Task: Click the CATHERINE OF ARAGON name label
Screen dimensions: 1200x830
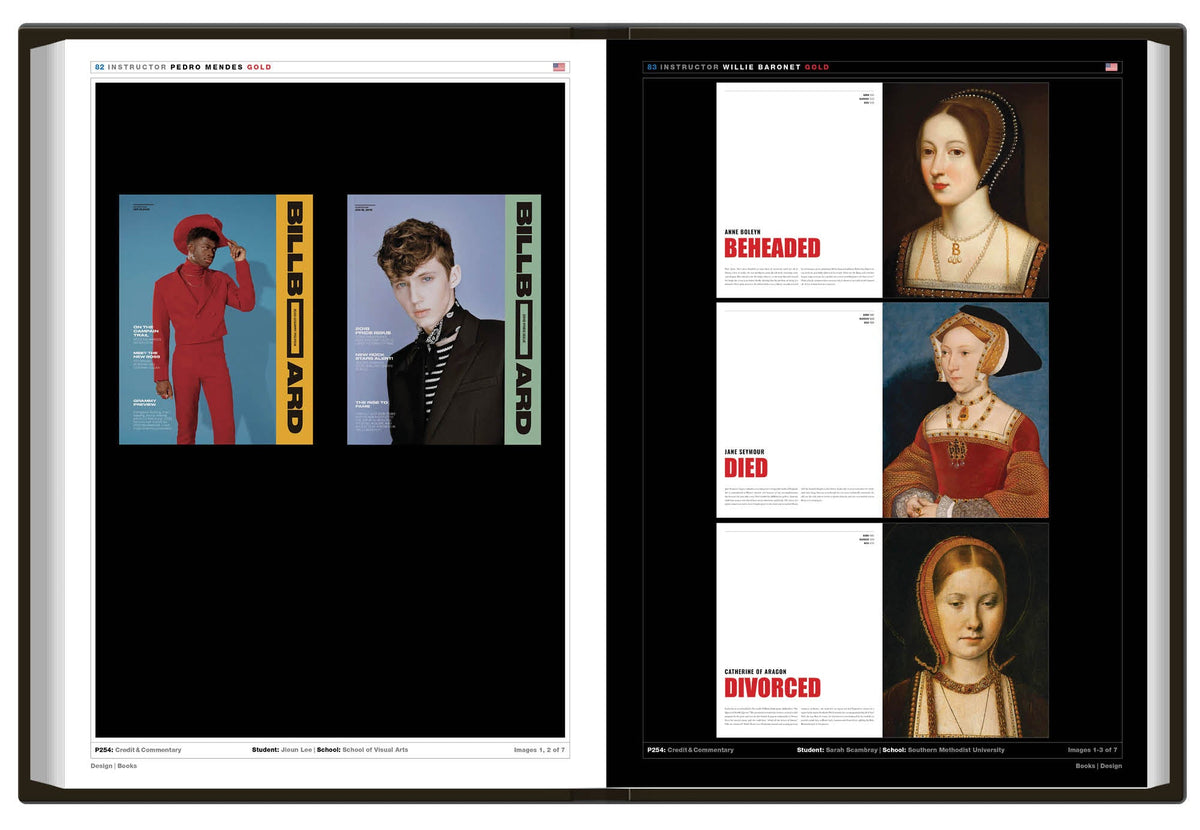Action: [755, 671]
